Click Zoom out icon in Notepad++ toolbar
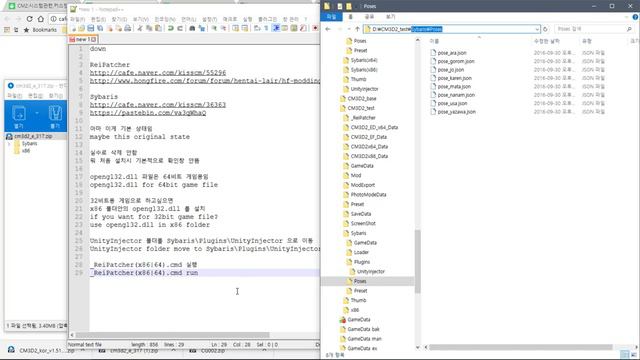Image resolution: width=640 pixels, height=360 pixels. (223, 28)
